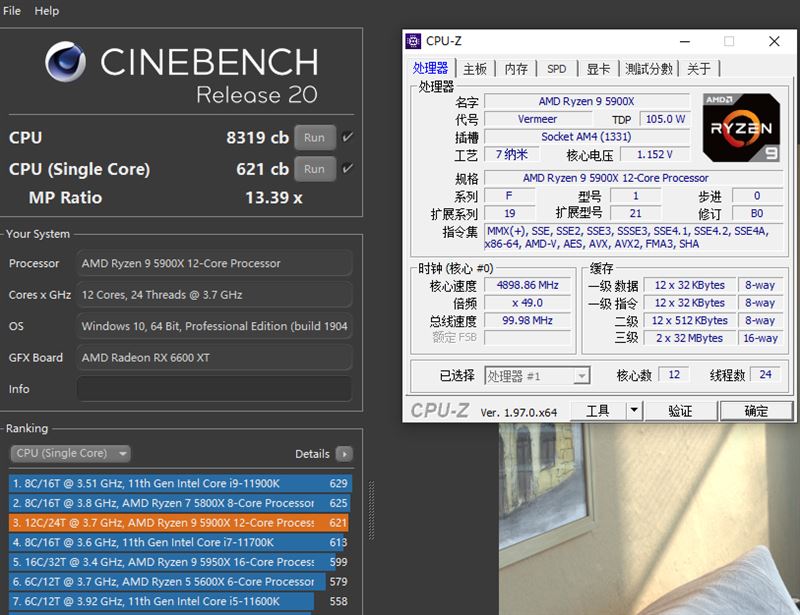The width and height of the screenshot is (800, 615).
Task: Click the 修订 value B0
Action: (757, 213)
